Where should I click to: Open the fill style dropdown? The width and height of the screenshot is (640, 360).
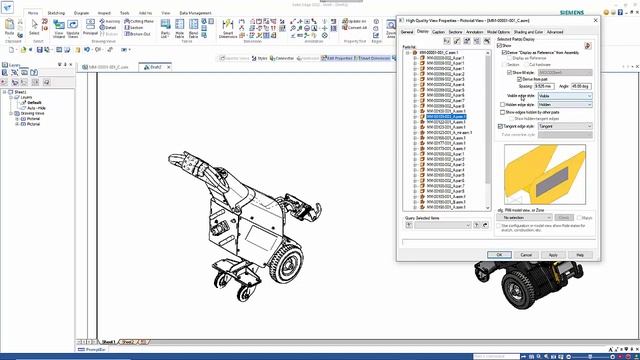(565, 72)
